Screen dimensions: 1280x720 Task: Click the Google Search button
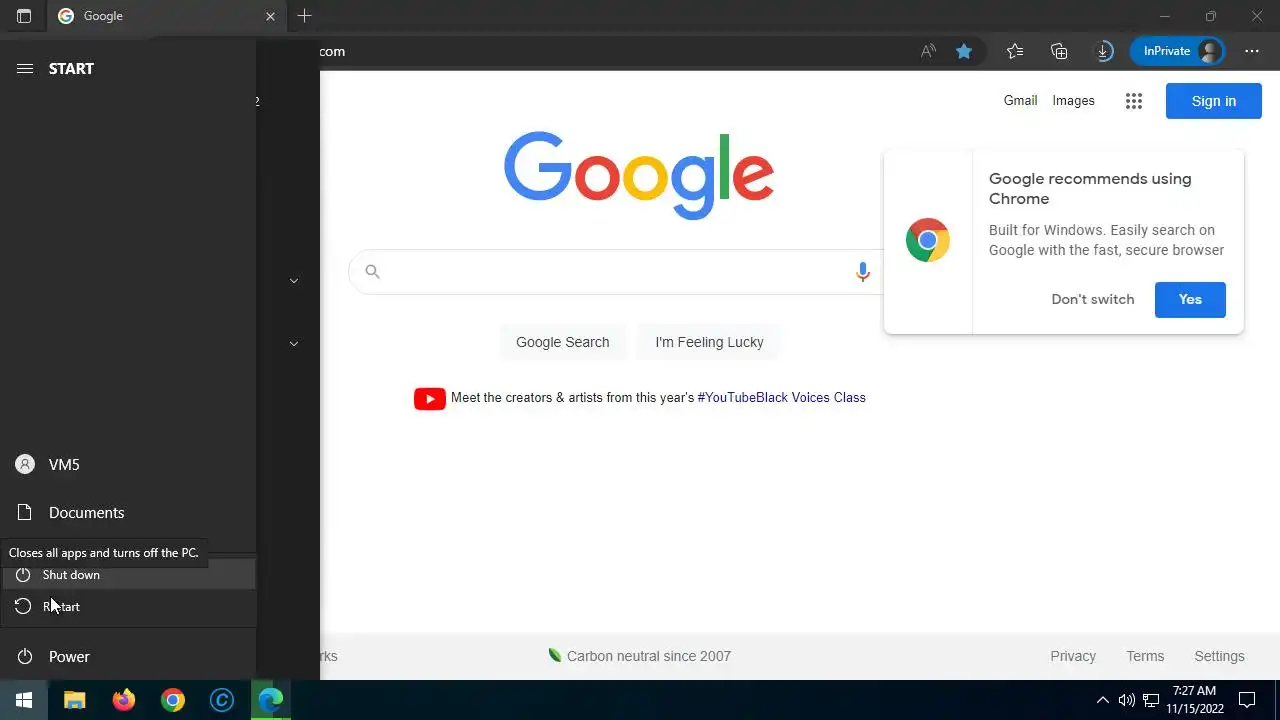pos(562,342)
